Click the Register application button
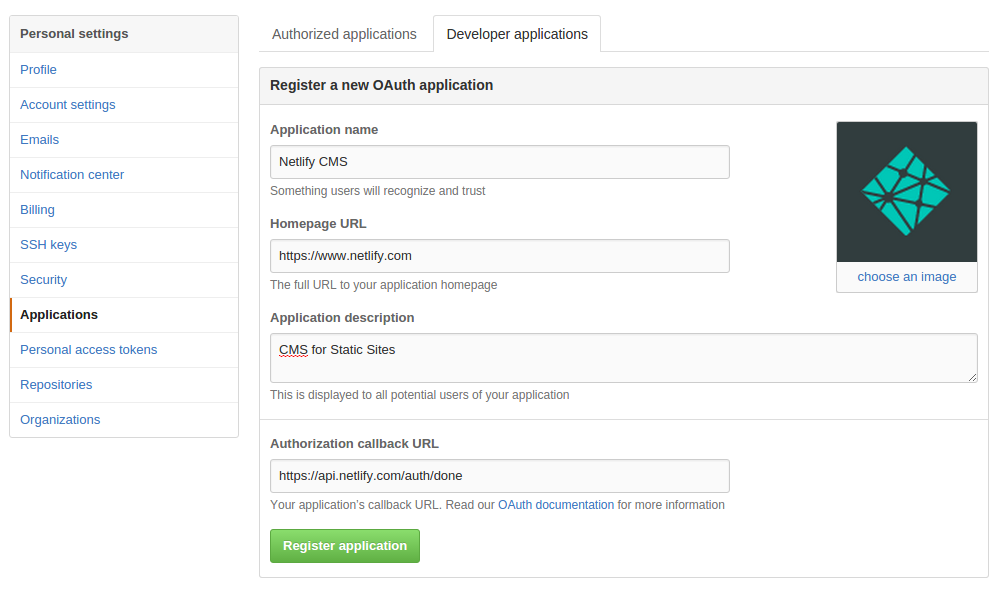Viewport: 1006px width, 593px height. coord(344,546)
